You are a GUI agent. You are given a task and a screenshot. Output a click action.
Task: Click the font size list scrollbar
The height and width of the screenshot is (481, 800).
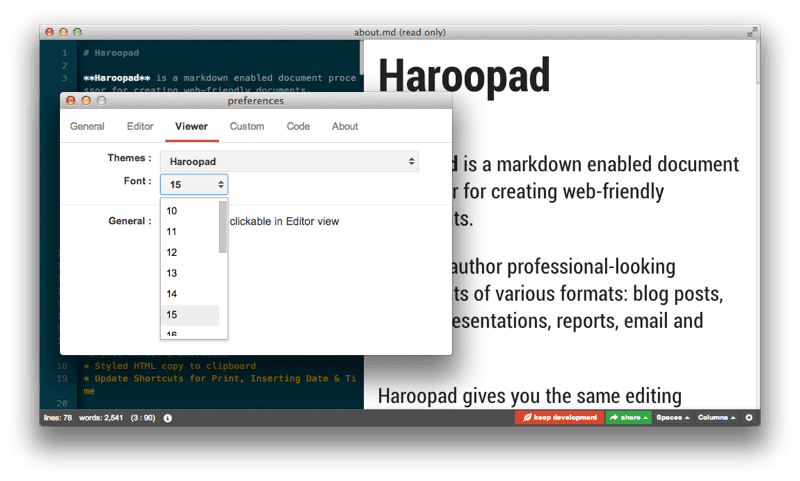(x=223, y=228)
